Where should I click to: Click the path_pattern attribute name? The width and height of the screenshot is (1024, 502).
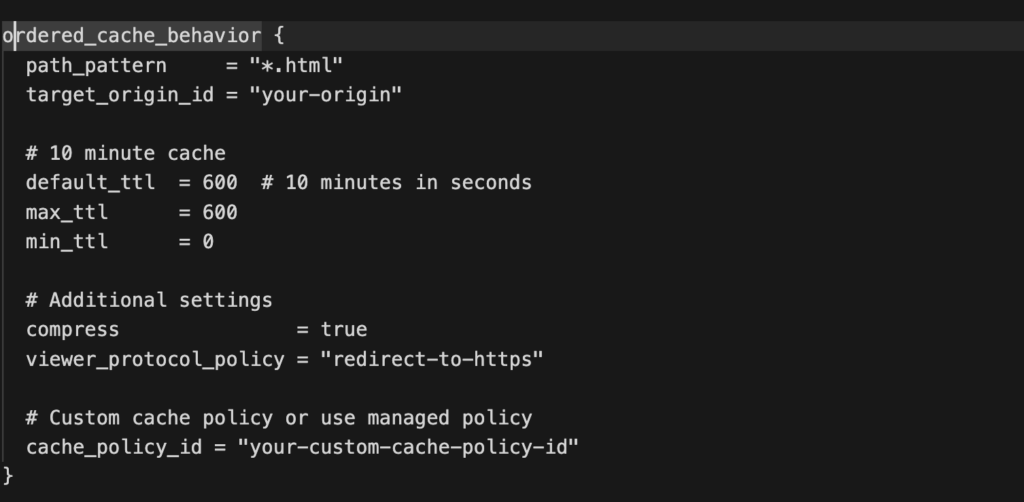84,66
